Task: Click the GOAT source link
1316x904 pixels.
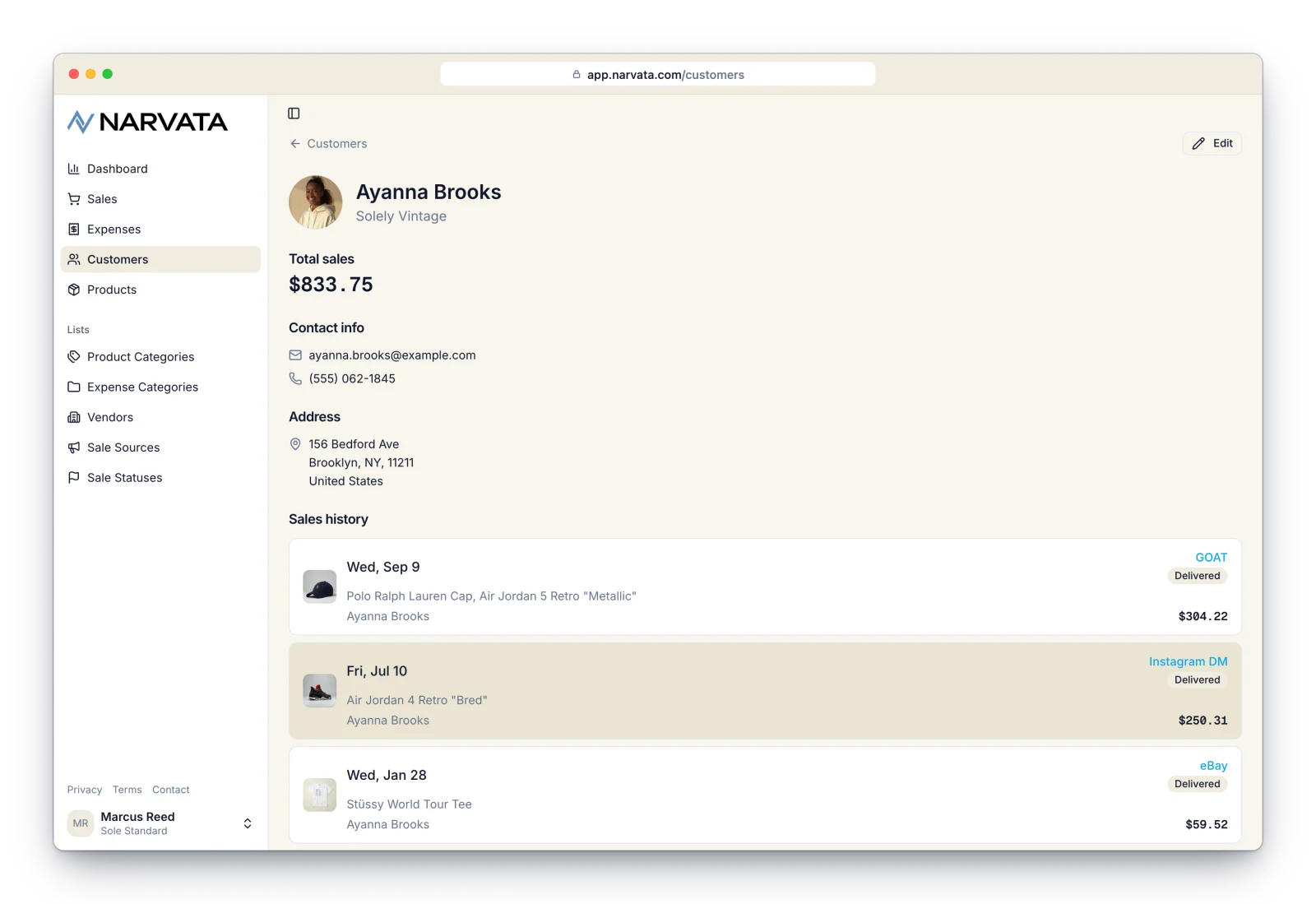Action: coord(1211,558)
